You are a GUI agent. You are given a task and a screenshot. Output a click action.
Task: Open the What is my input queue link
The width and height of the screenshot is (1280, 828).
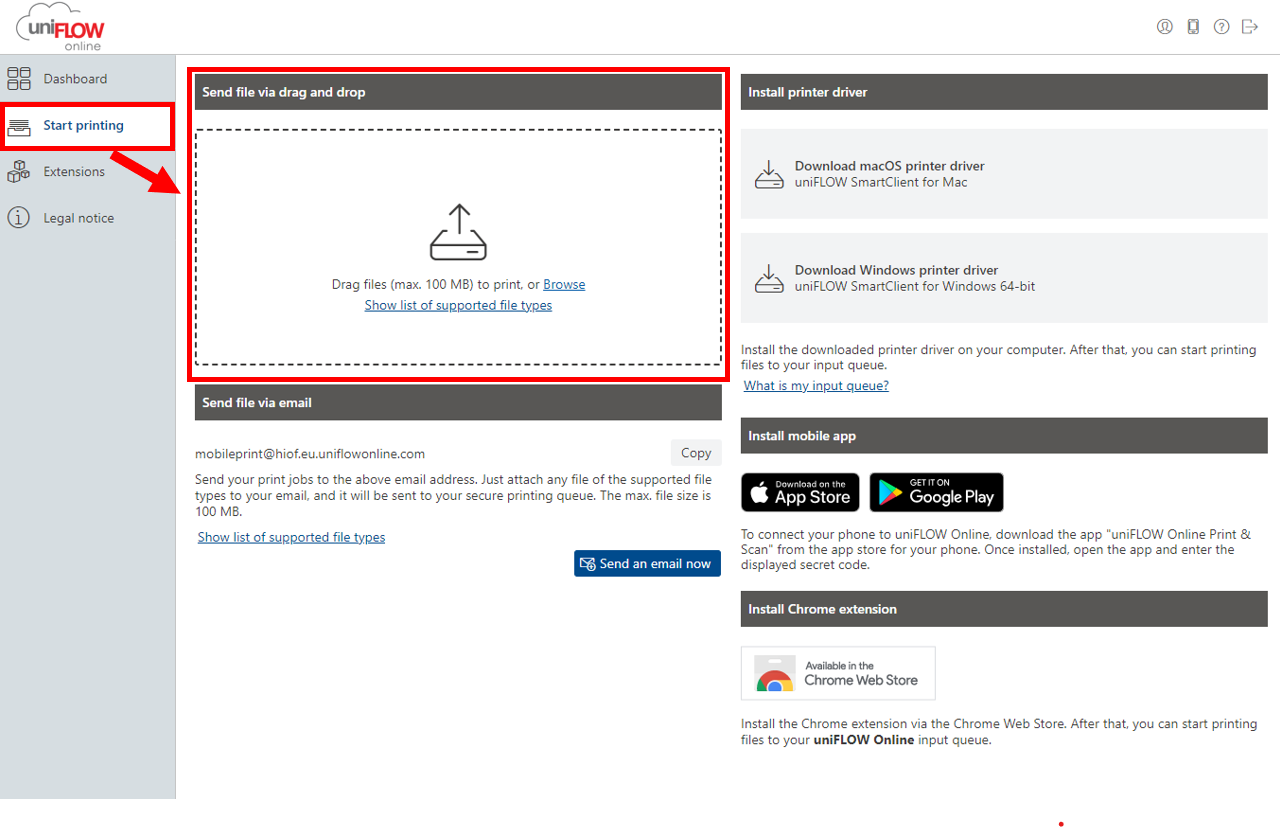[x=816, y=386]
